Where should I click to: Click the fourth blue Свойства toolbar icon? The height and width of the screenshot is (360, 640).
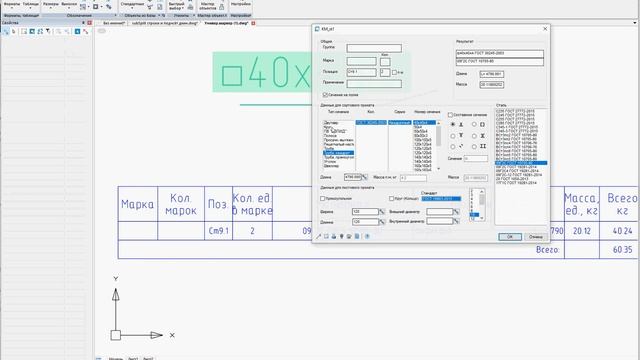(32, 31)
